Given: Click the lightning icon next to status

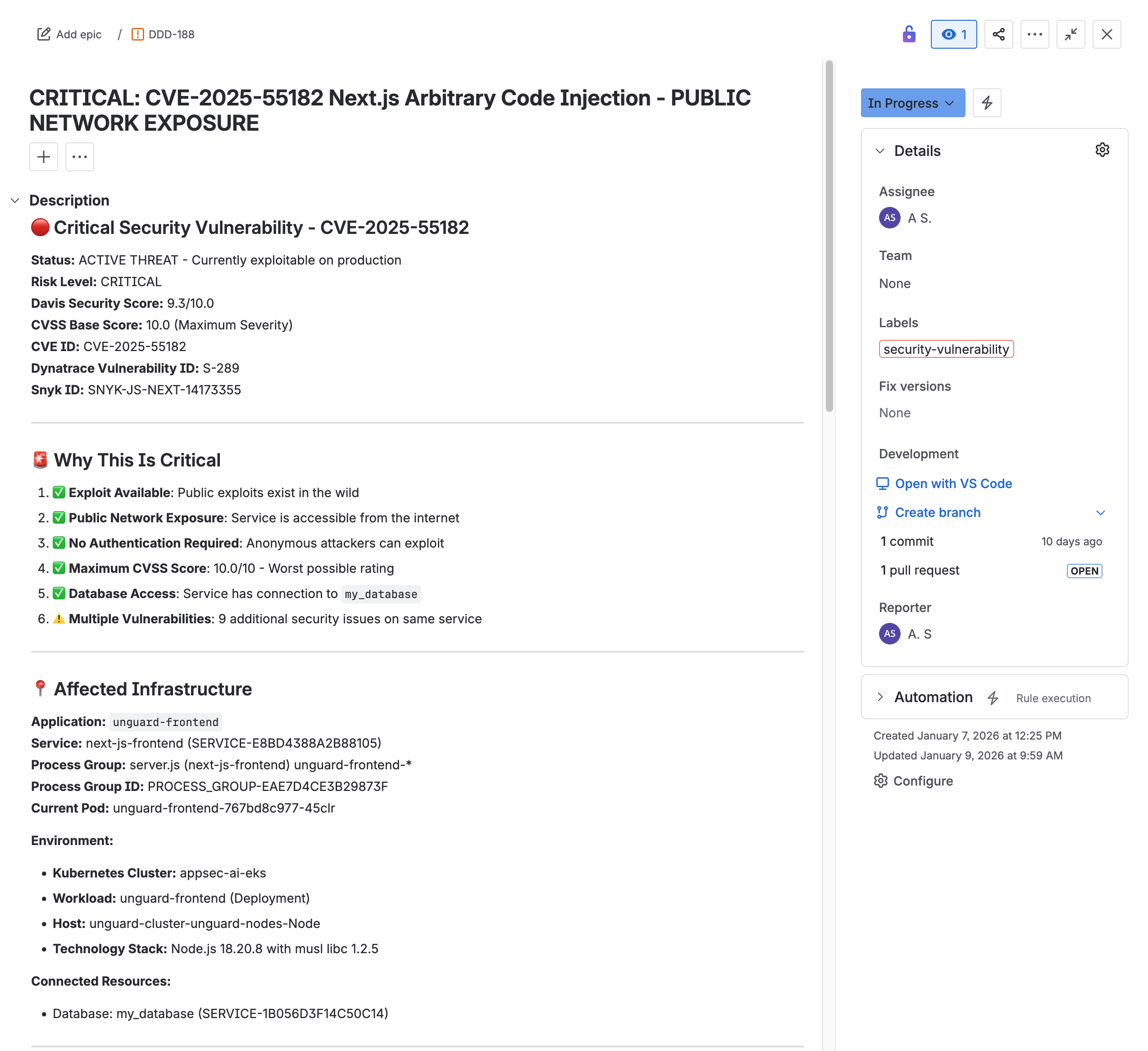Looking at the screenshot, I should (987, 103).
